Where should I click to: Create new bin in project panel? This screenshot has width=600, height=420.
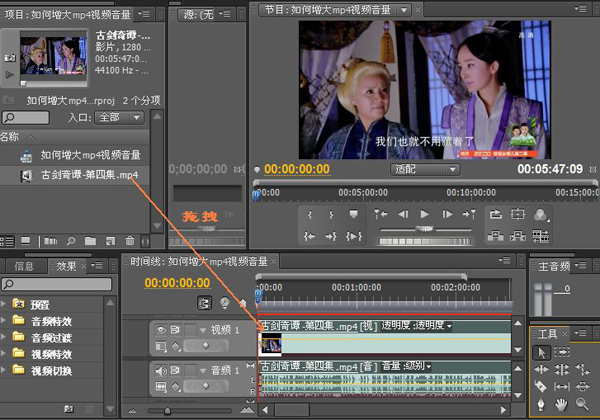[90, 241]
